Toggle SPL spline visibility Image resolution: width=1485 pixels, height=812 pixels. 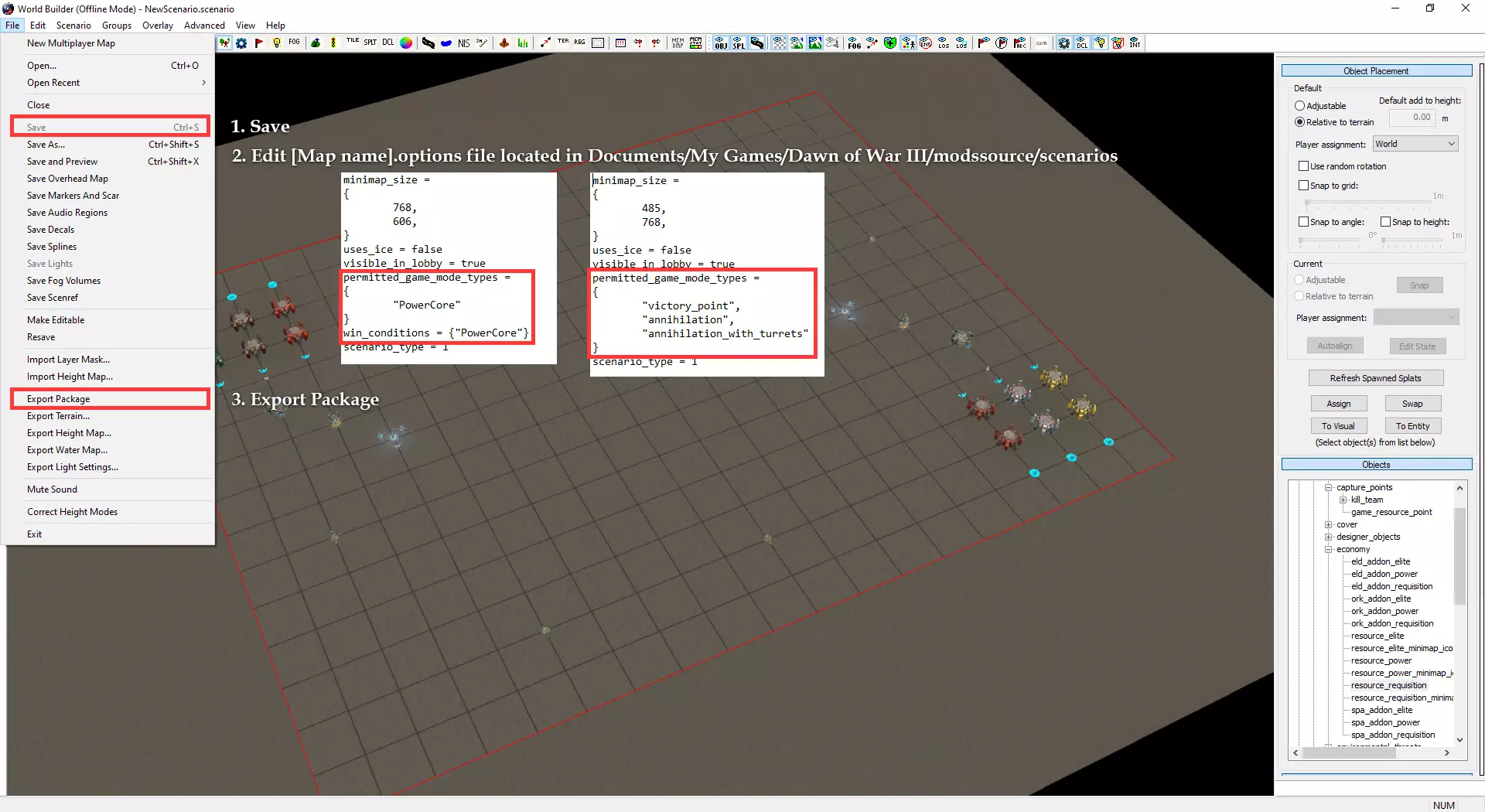(x=739, y=43)
